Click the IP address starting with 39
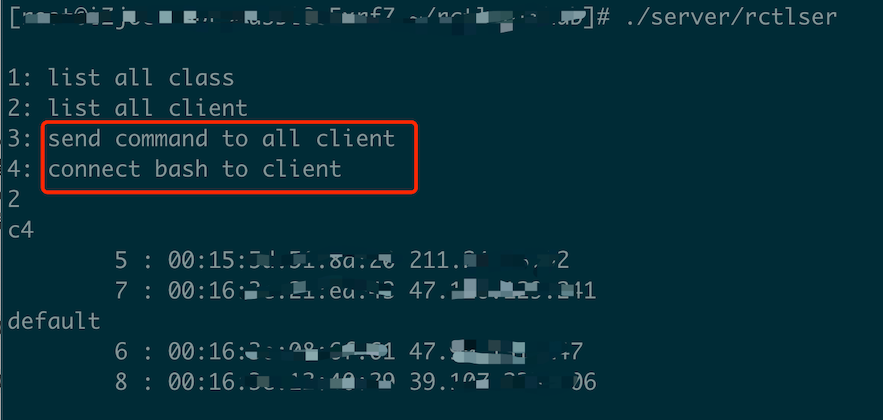The width and height of the screenshot is (883, 420). (x=503, y=382)
